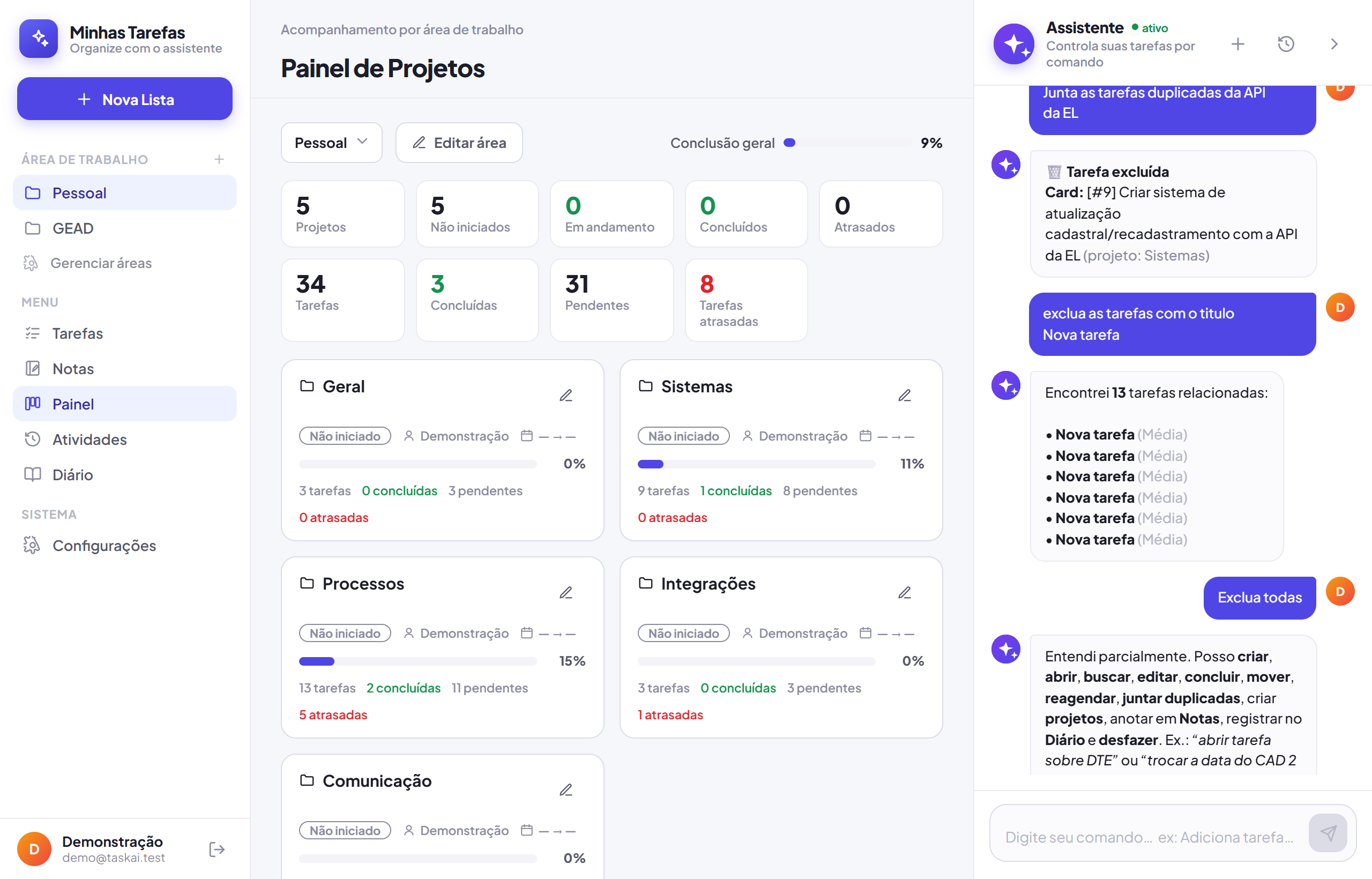This screenshot has height=879, width=1372.
Task: Click Não iniciado badge on Integrações card
Action: 683,633
